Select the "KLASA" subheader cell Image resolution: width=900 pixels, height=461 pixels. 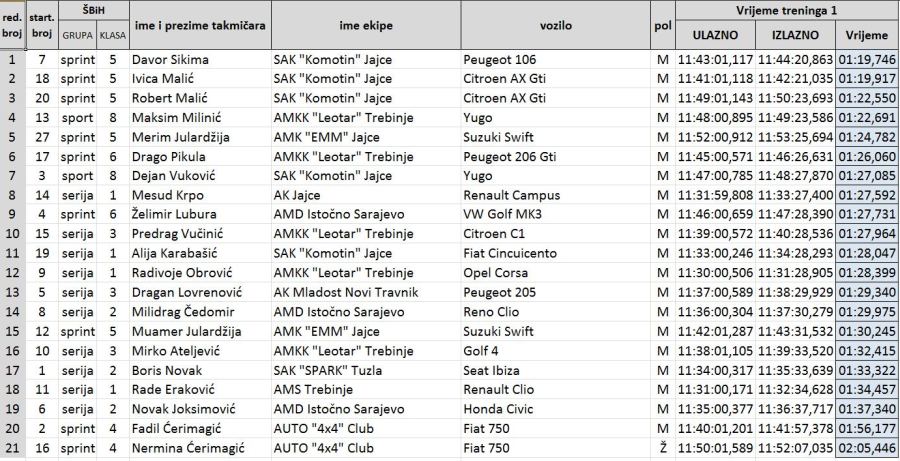tap(112, 35)
